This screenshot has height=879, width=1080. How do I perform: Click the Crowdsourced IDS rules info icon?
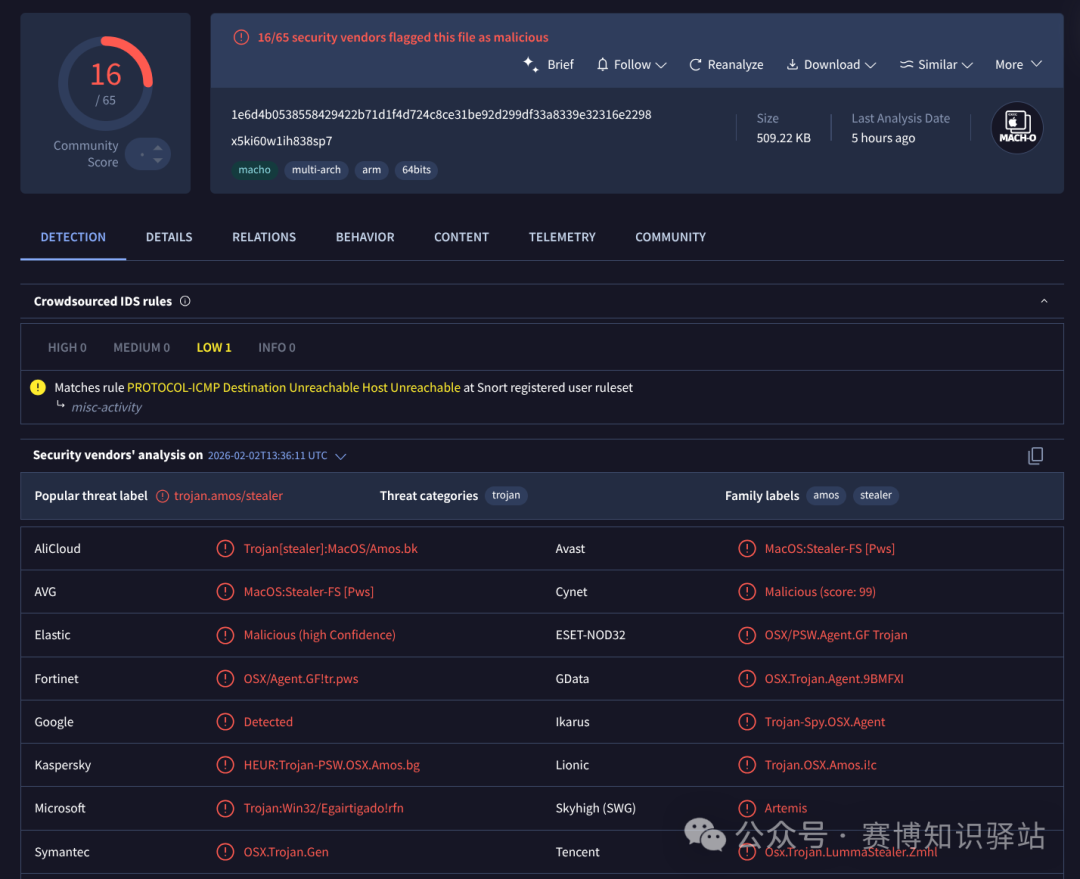coord(185,301)
